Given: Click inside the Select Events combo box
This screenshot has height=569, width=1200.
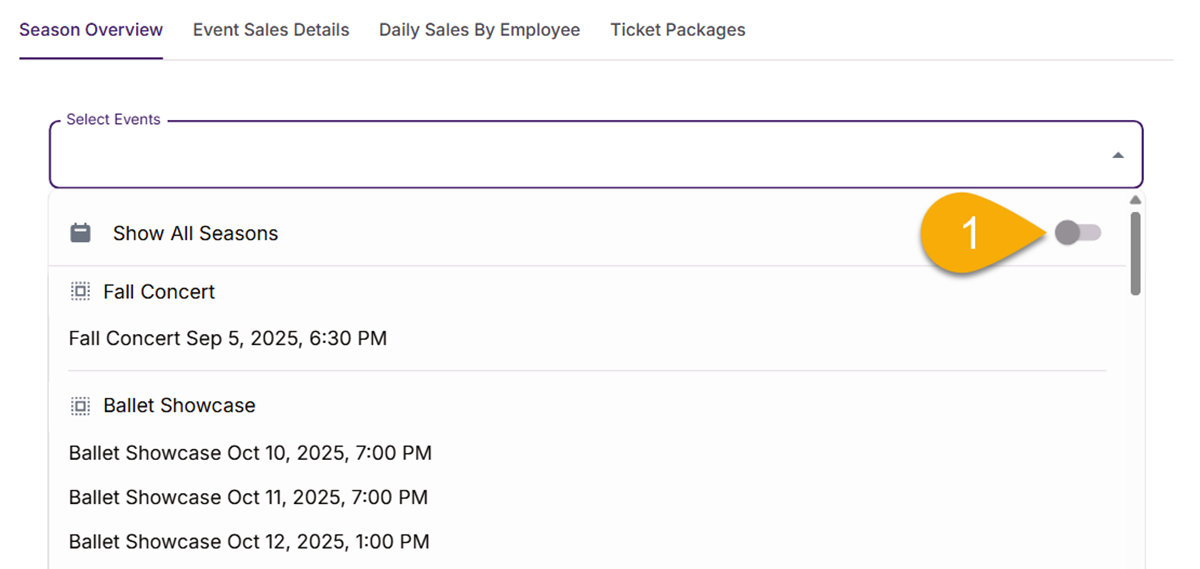Looking at the screenshot, I should pyautogui.click(x=580, y=156).
